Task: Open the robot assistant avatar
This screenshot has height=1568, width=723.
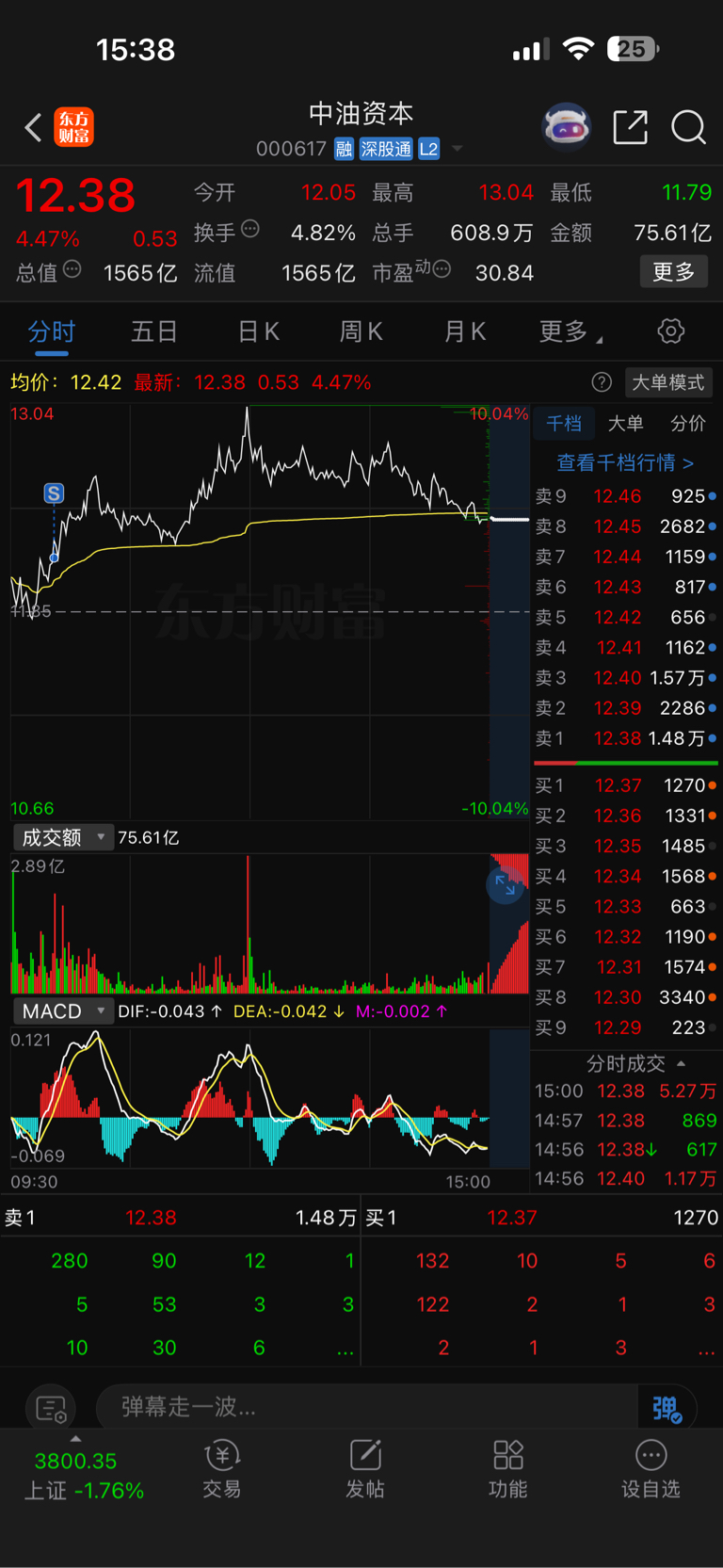Action: [x=566, y=126]
